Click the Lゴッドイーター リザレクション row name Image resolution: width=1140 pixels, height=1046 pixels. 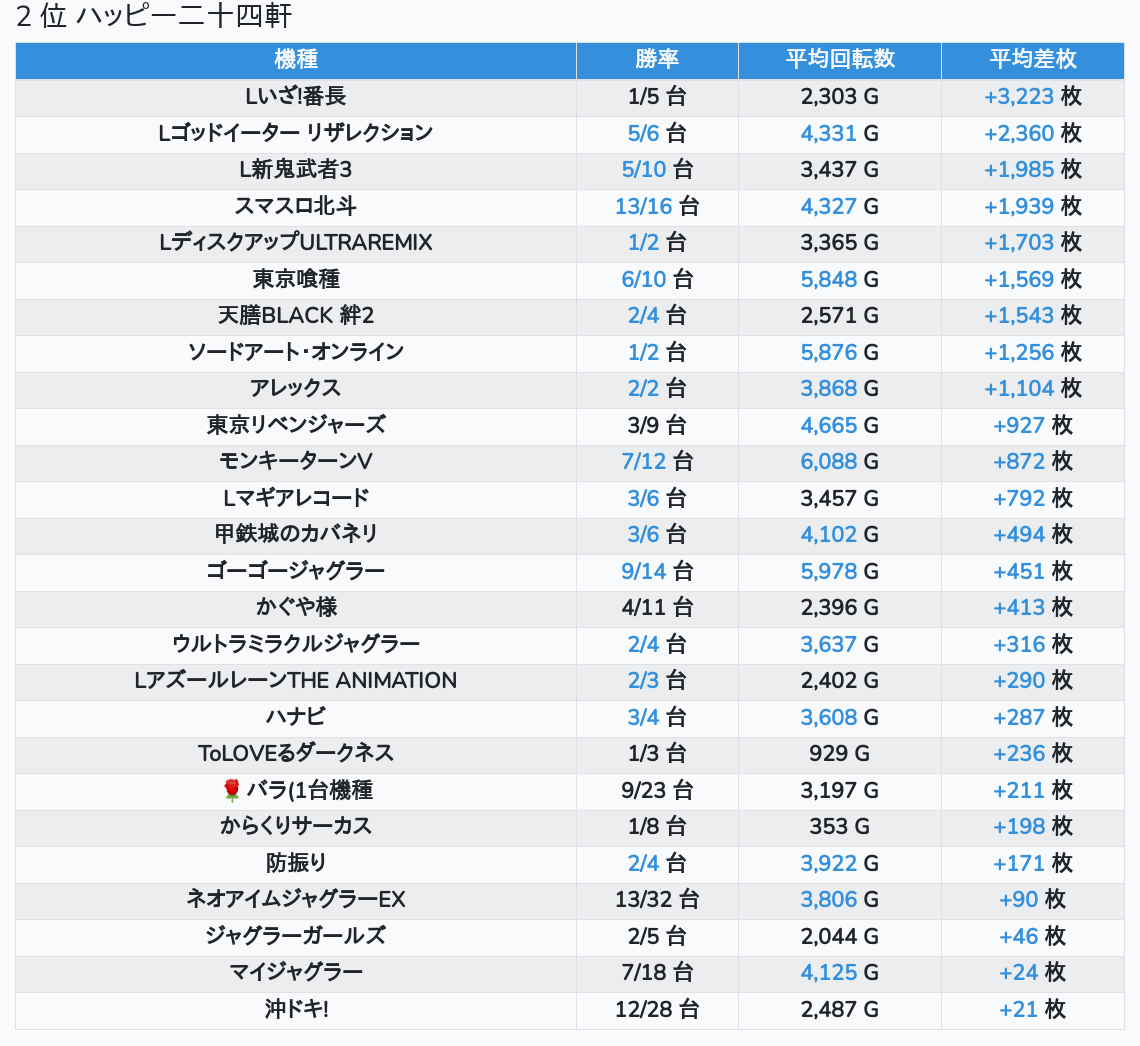pos(296,133)
